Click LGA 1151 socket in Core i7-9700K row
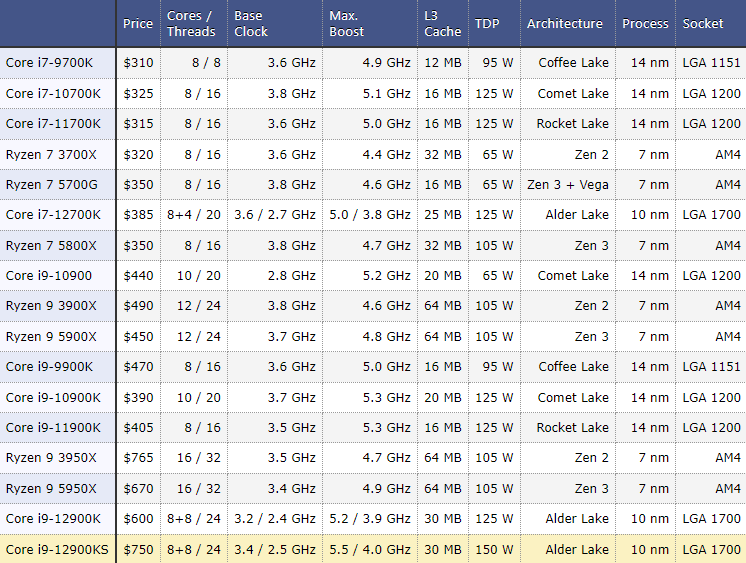Screen dimensions: 746x563 click(x=712, y=63)
